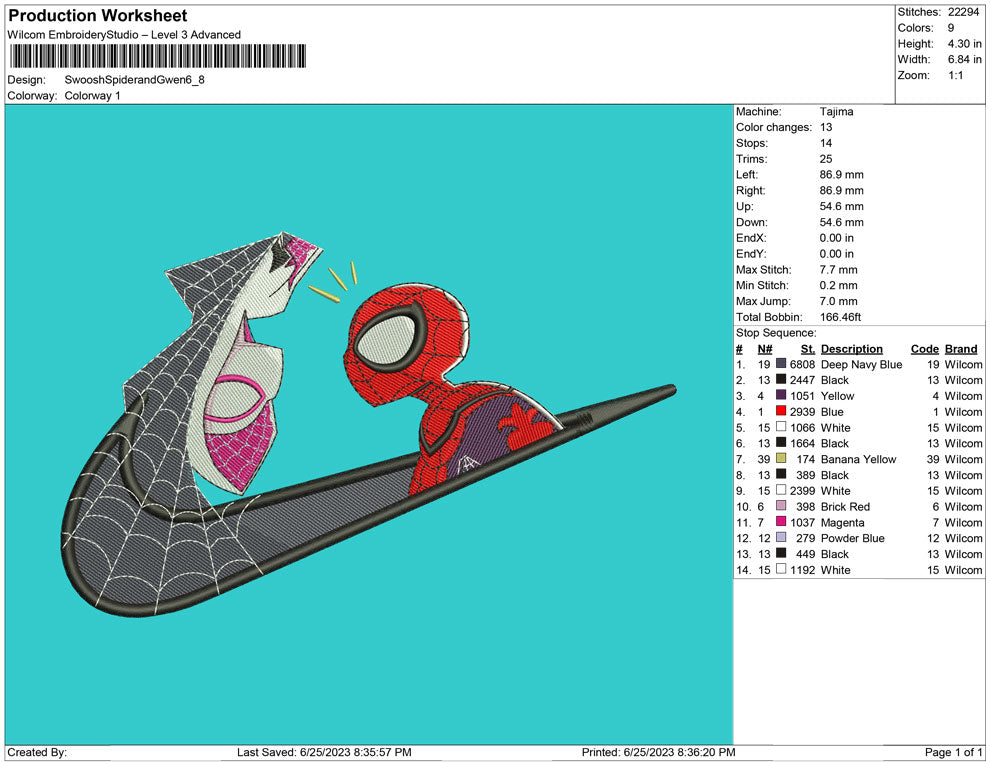Viewport: 990px width, 762px height.
Task: Click the Stop Sequence heading
Action: 776,333
